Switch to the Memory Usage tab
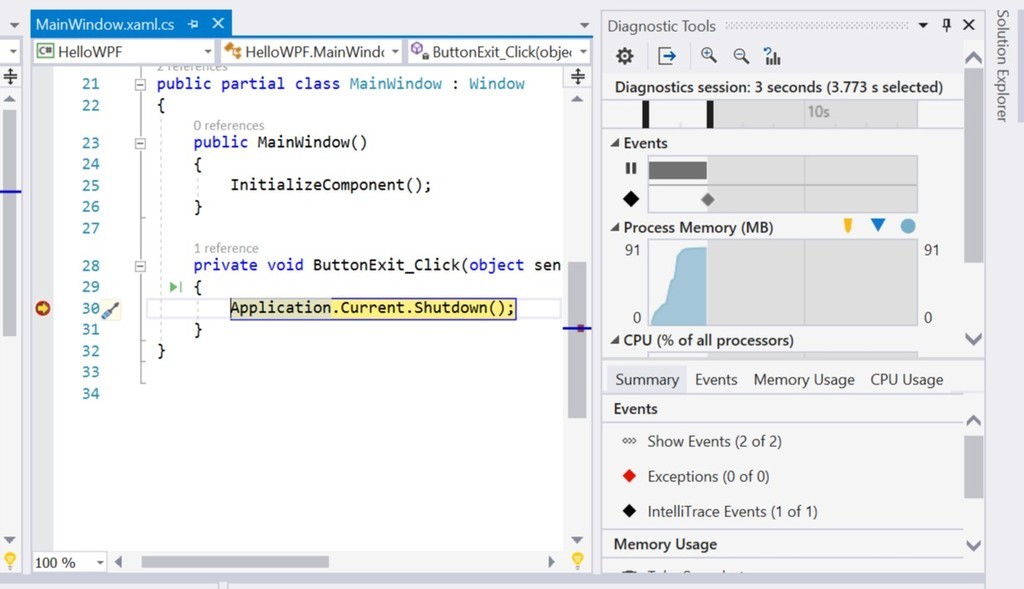 [x=804, y=379]
